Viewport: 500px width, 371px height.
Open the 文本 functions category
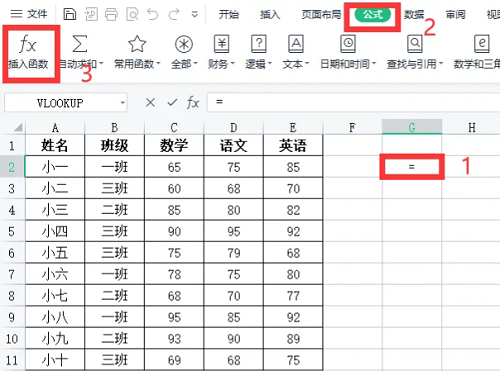click(296, 53)
